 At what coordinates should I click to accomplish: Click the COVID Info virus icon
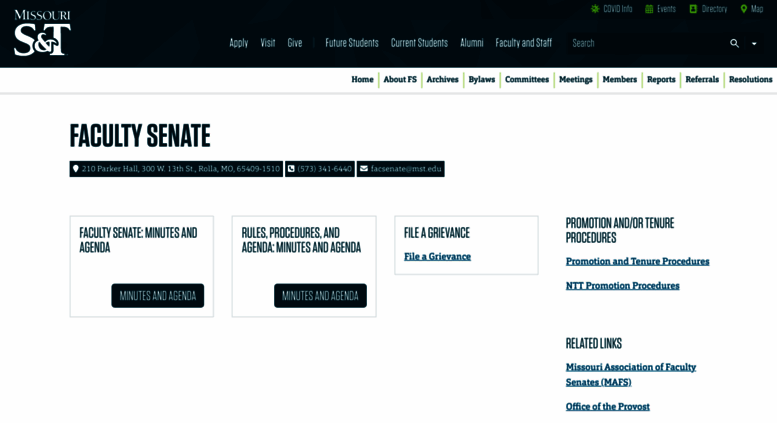(x=595, y=9)
